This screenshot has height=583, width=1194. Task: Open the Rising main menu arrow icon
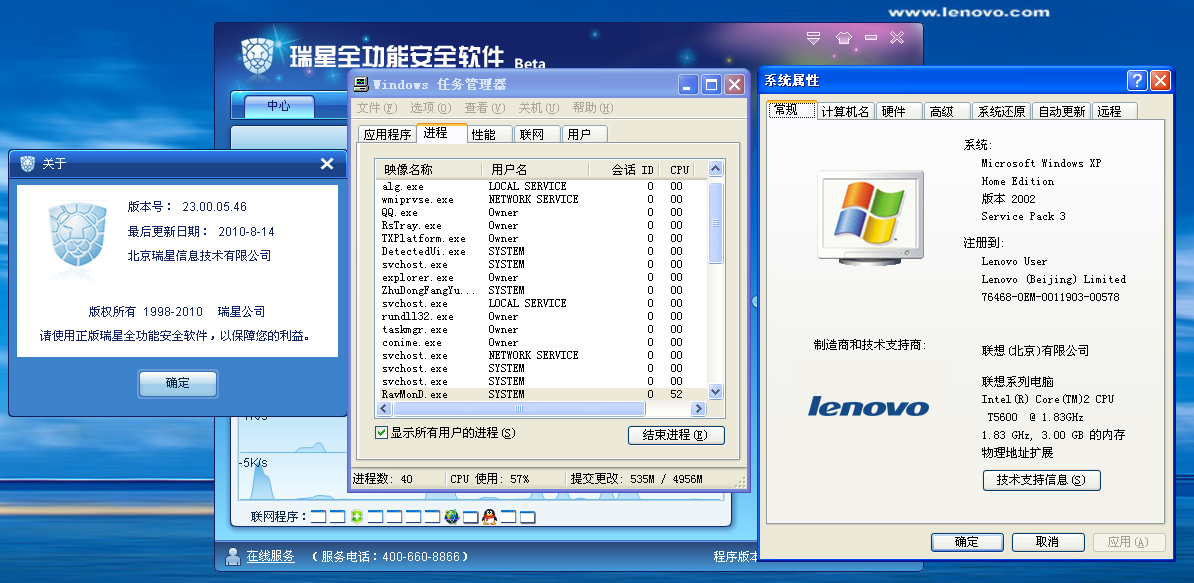click(814, 37)
